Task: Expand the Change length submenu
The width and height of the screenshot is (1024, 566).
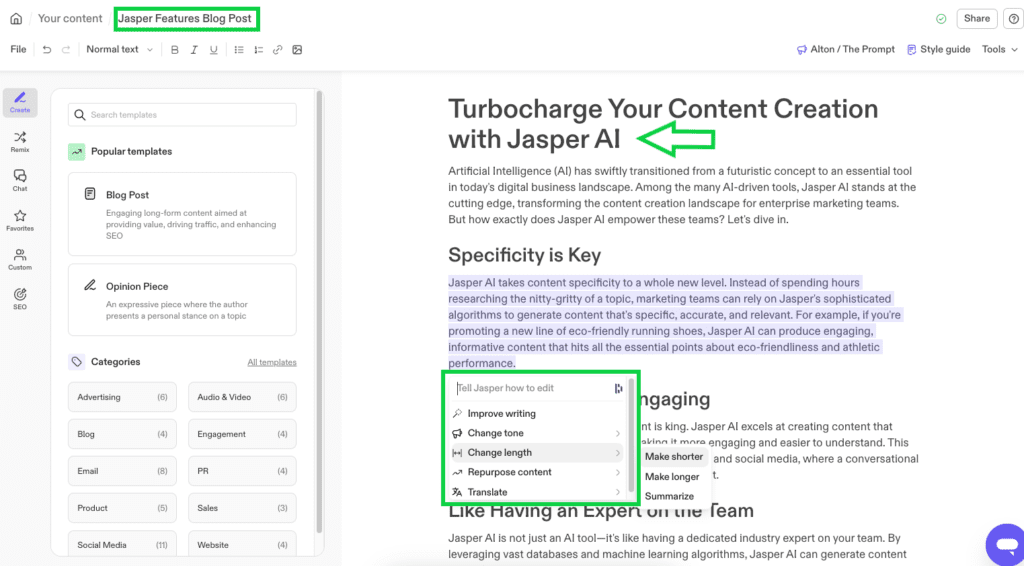Action: coord(537,452)
